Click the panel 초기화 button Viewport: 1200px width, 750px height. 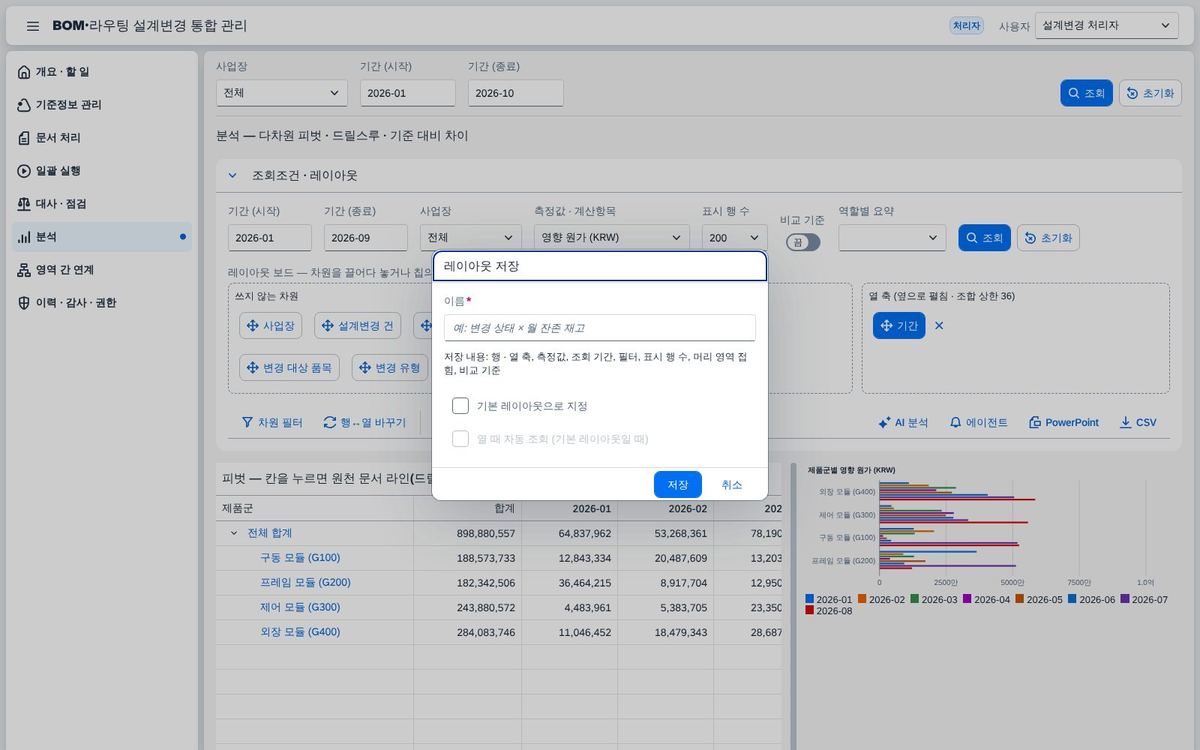click(x=1048, y=238)
